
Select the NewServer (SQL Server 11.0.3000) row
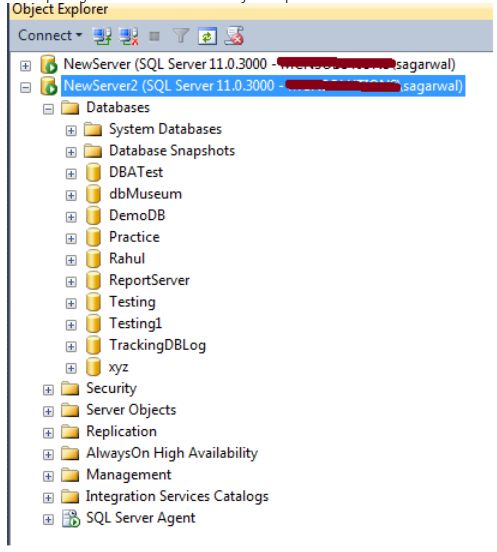tap(259, 64)
